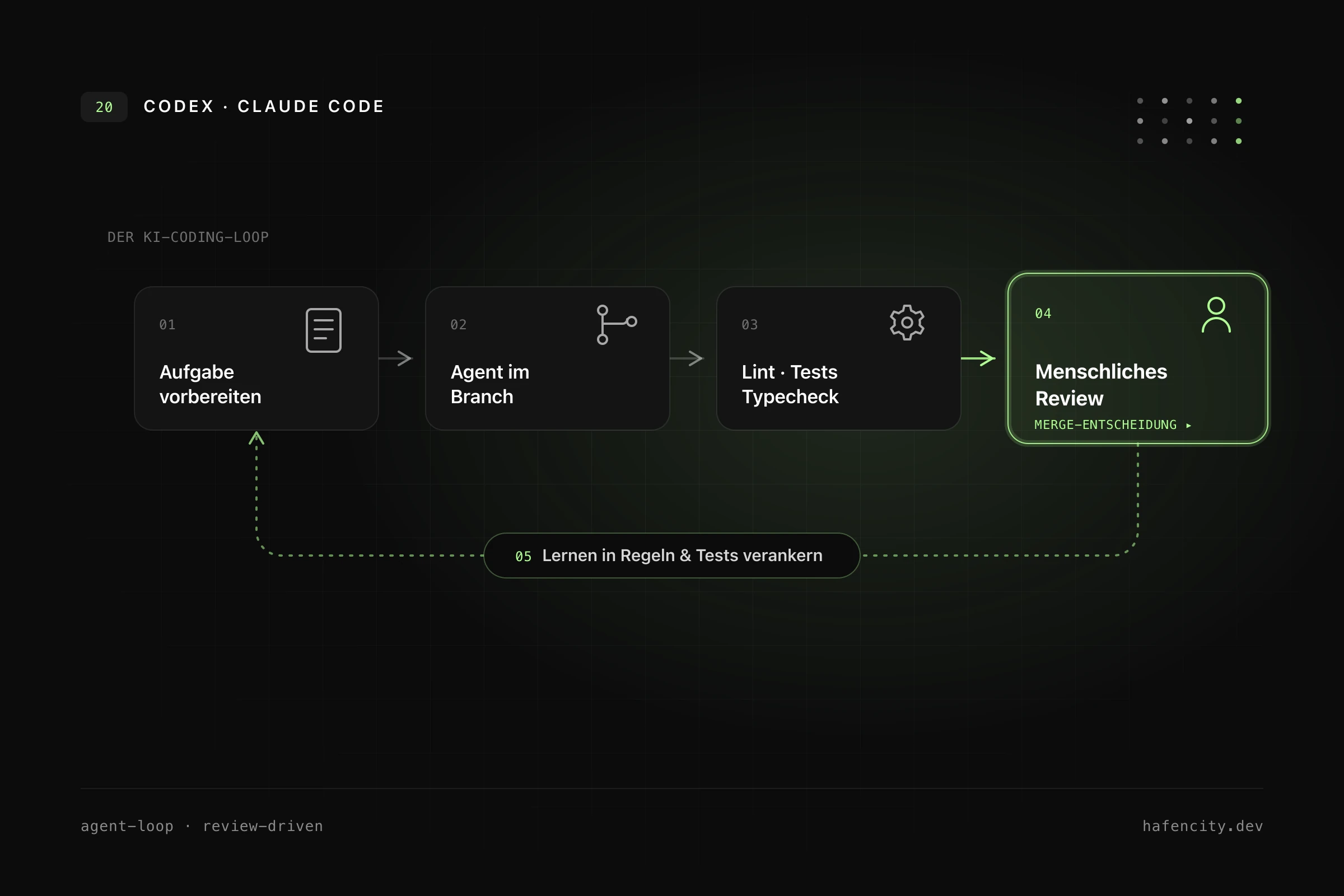Click the slide number 20 badge
This screenshot has height=896, width=1344.
tap(104, 107)
